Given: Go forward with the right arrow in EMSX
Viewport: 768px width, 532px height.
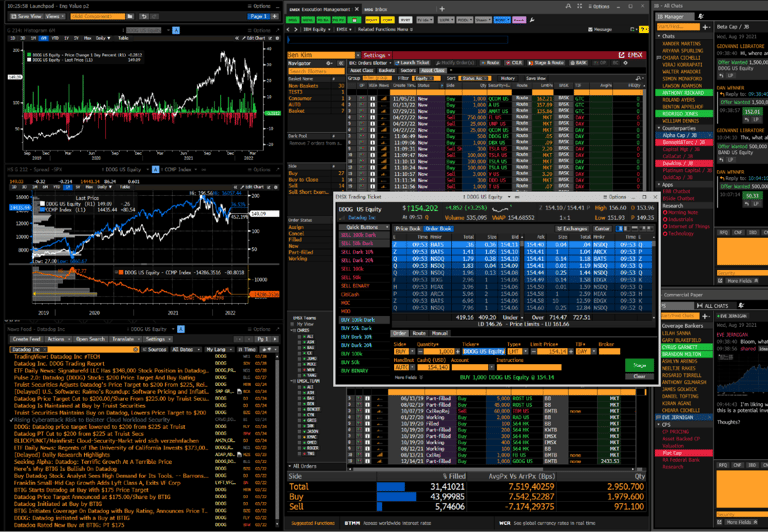Looking at the screenshot, I should (295, 29).
